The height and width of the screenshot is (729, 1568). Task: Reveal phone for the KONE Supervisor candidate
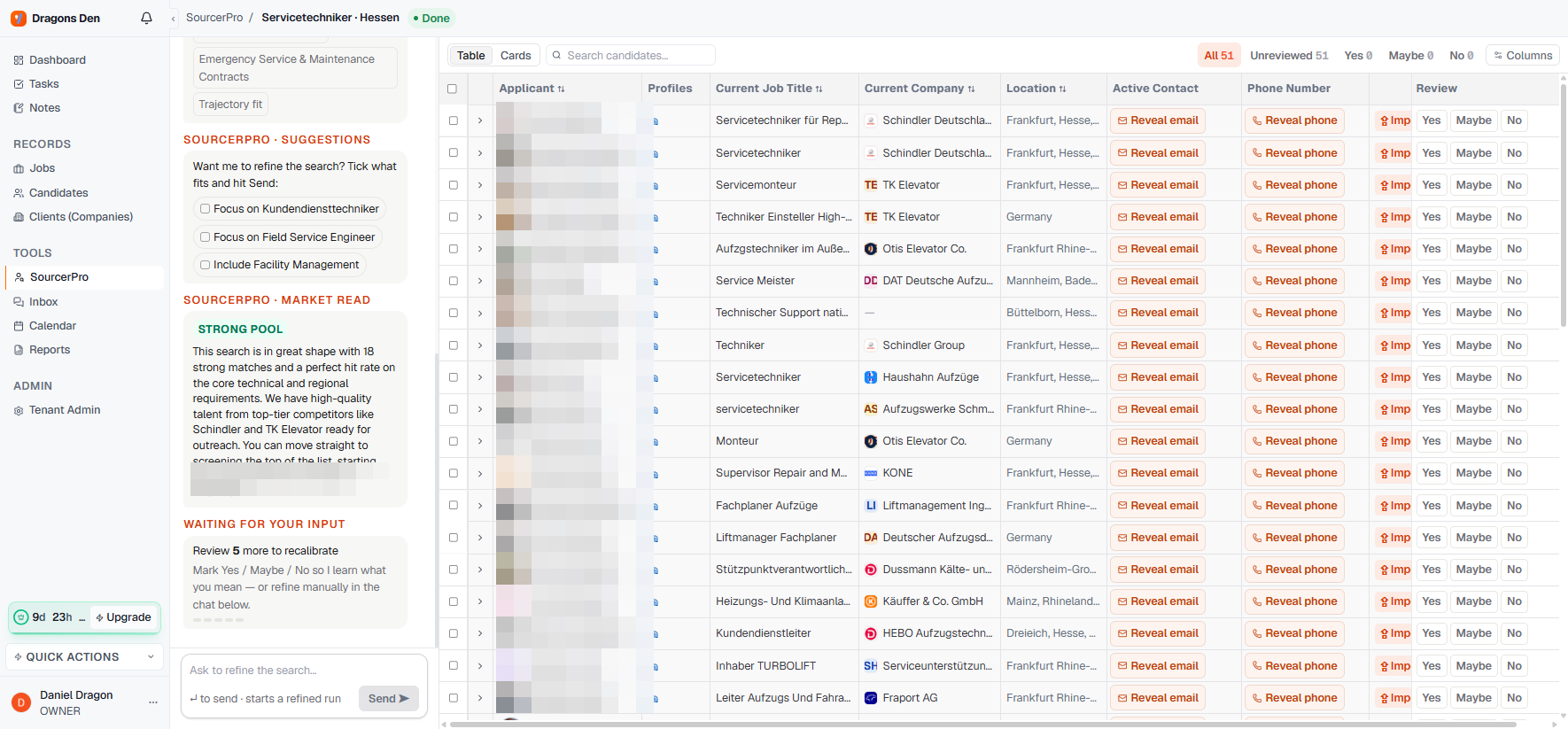(x=1294, y=473)
